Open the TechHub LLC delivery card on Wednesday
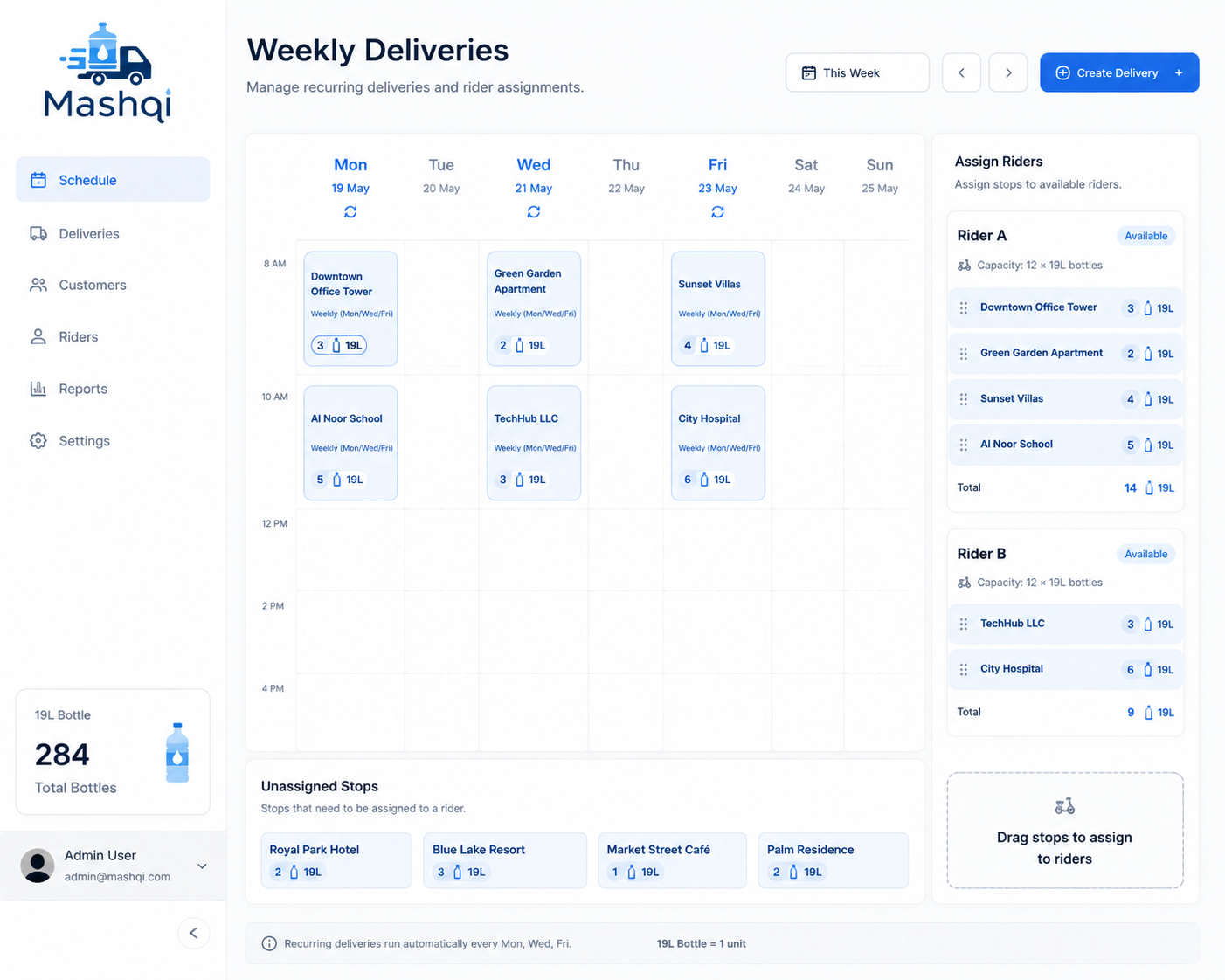This screenshot has width=1225, height=980. (x=534, y=443)
